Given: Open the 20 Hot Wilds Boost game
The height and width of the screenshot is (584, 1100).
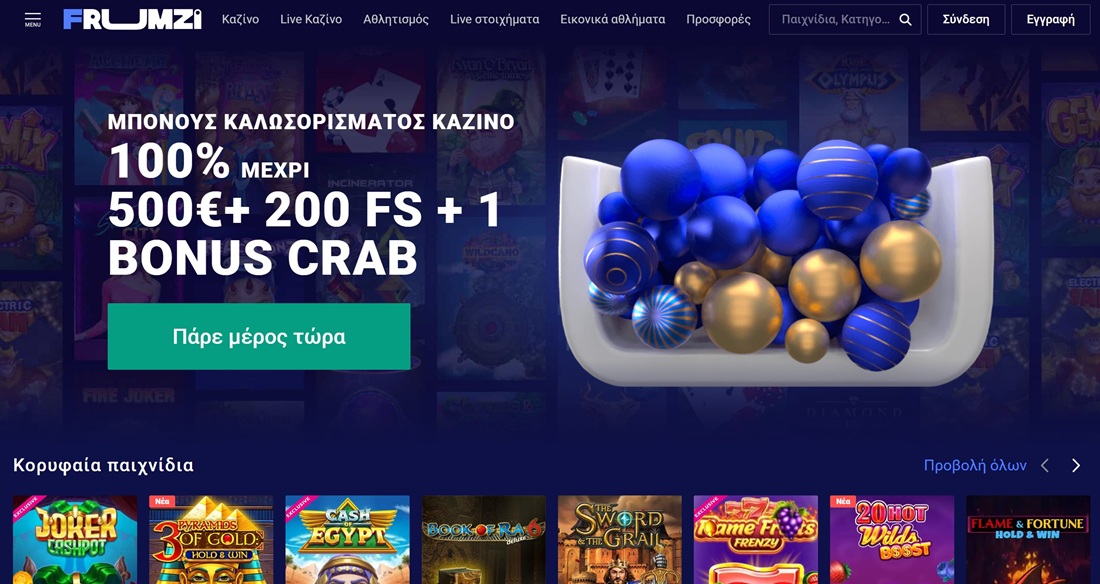Looking at the screenshot, I should (x=892, y=540).
